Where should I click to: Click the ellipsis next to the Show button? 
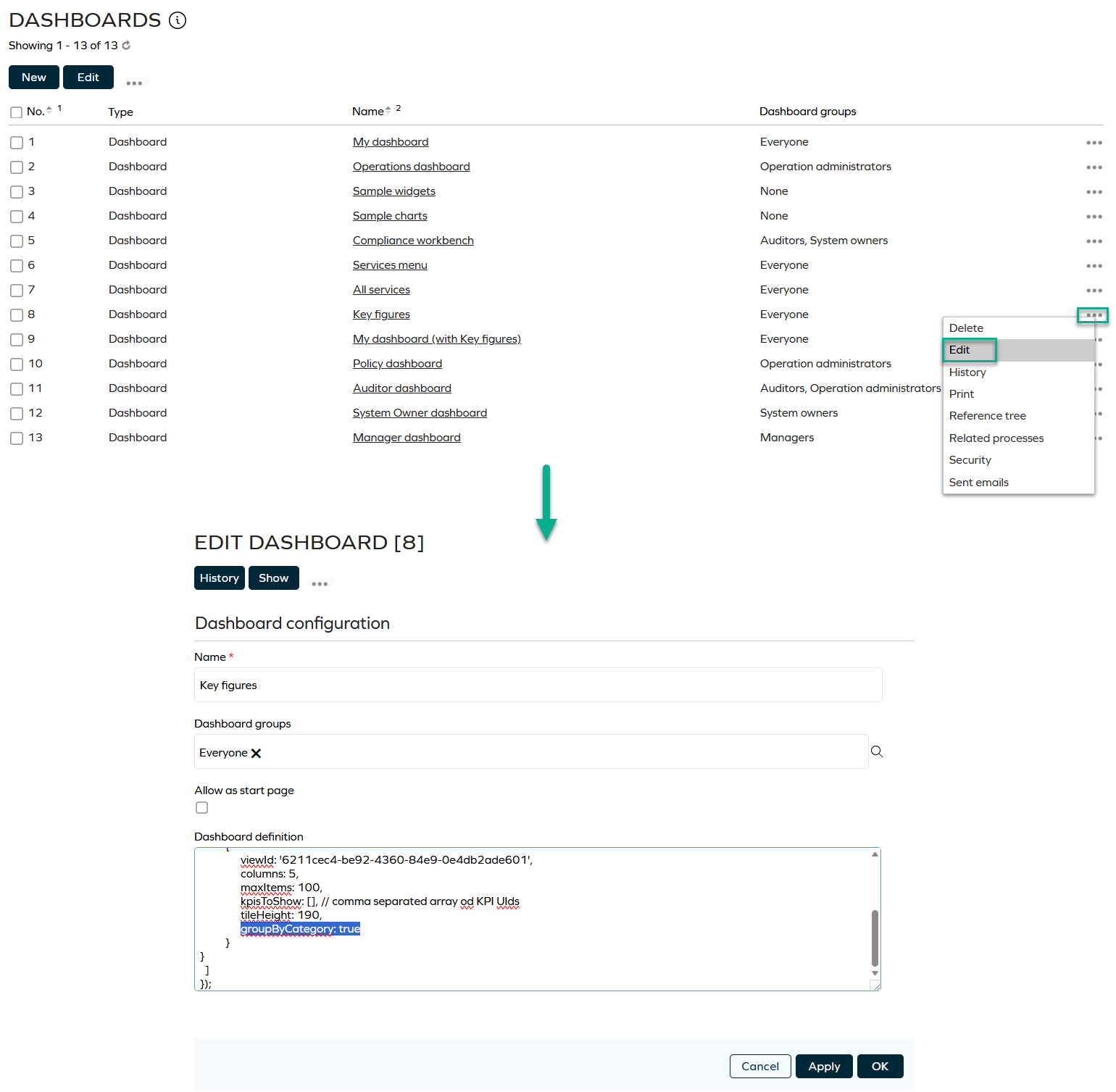pyautogui.click(x=320, y=582)
